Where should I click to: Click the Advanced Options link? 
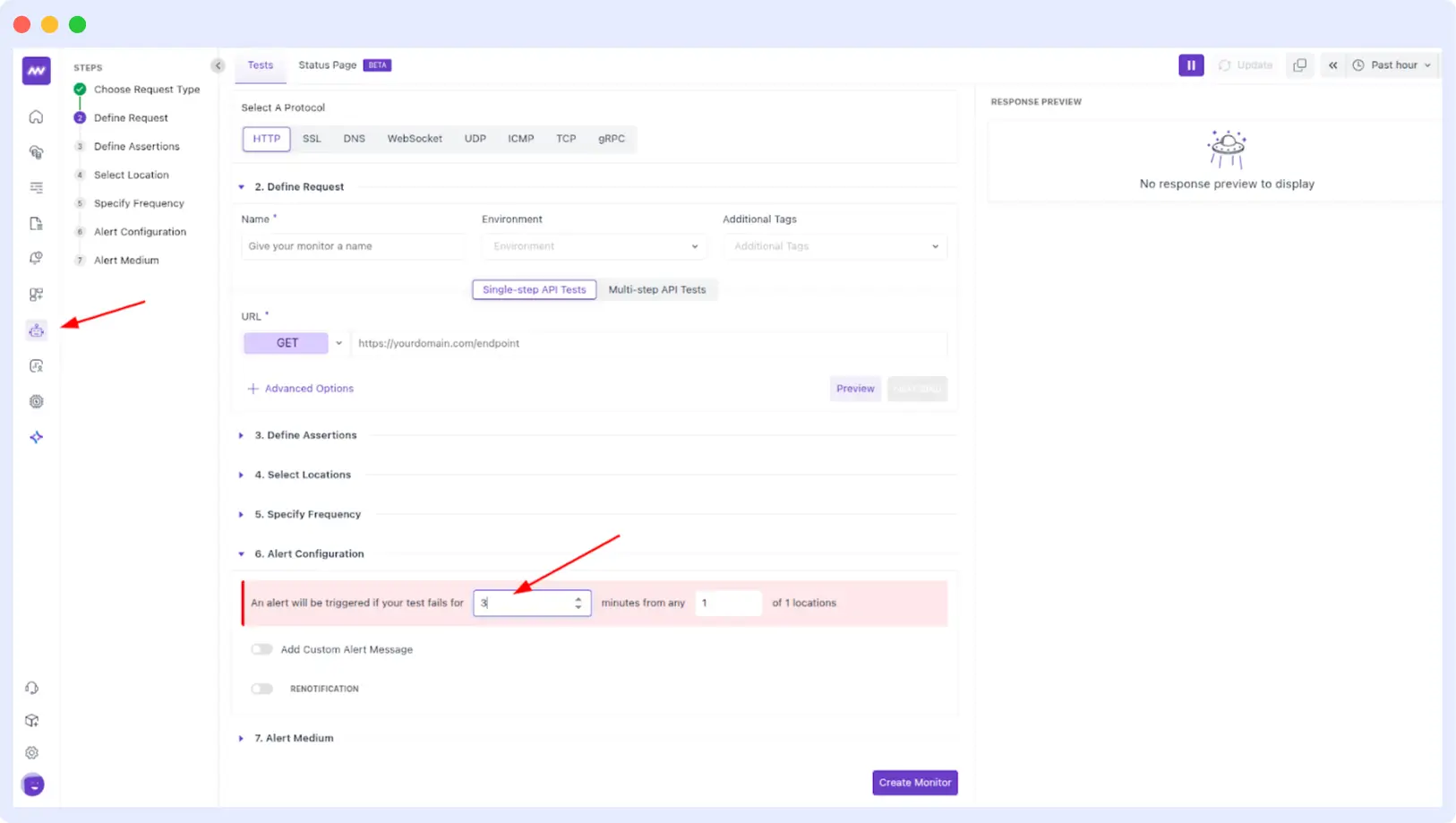pyautogui.click(x=308, y=389)
